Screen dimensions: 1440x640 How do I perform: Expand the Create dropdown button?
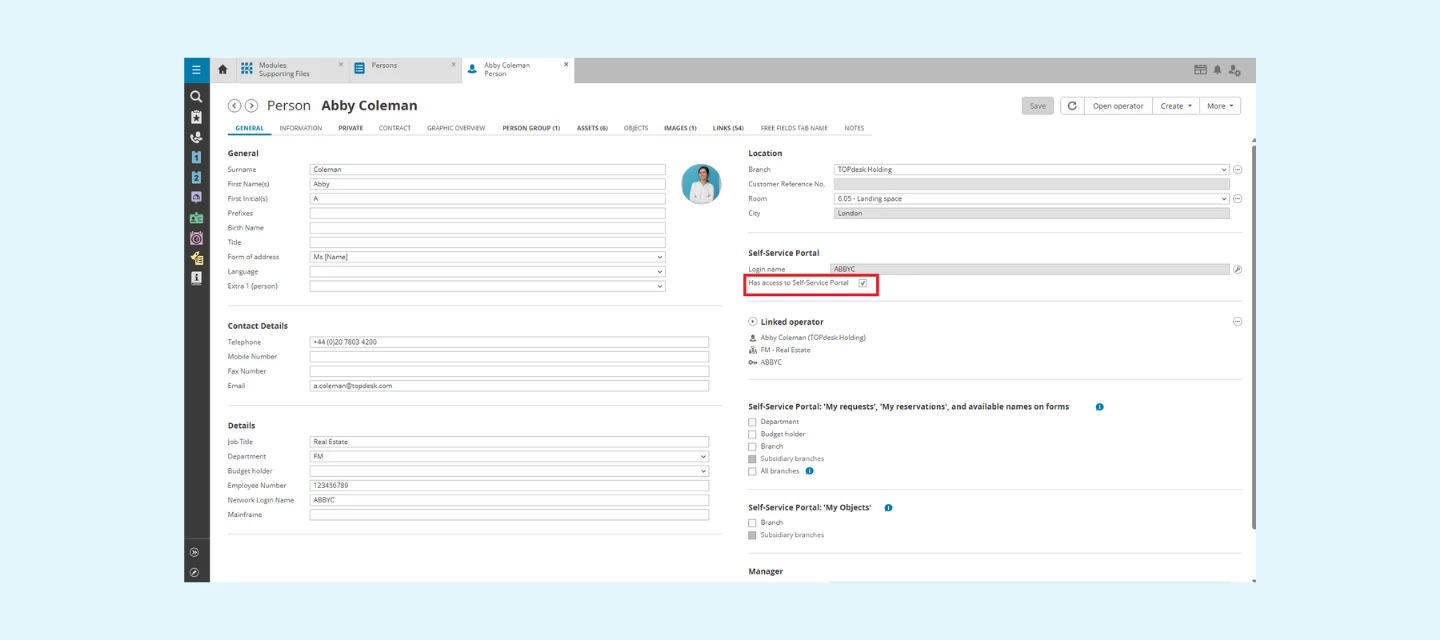coord(1176,106)
